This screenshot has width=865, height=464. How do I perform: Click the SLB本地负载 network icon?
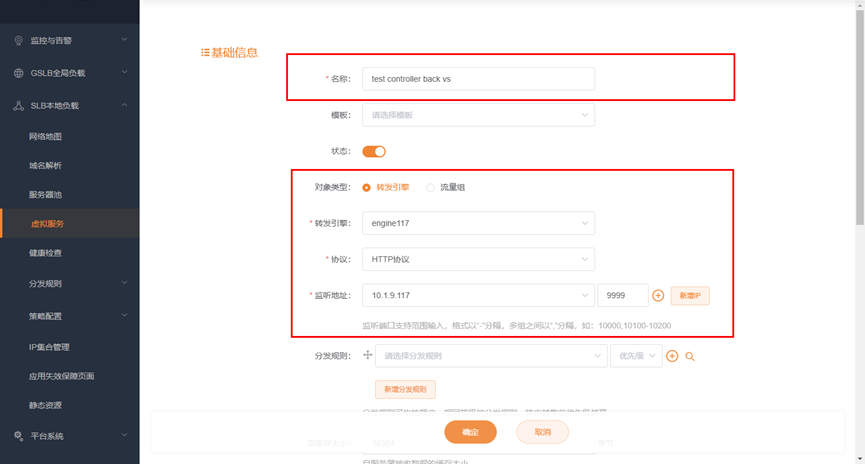point(18,105)
